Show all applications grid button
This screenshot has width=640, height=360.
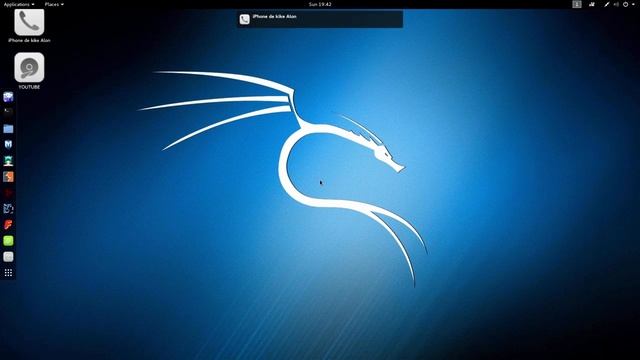point(8,273)
